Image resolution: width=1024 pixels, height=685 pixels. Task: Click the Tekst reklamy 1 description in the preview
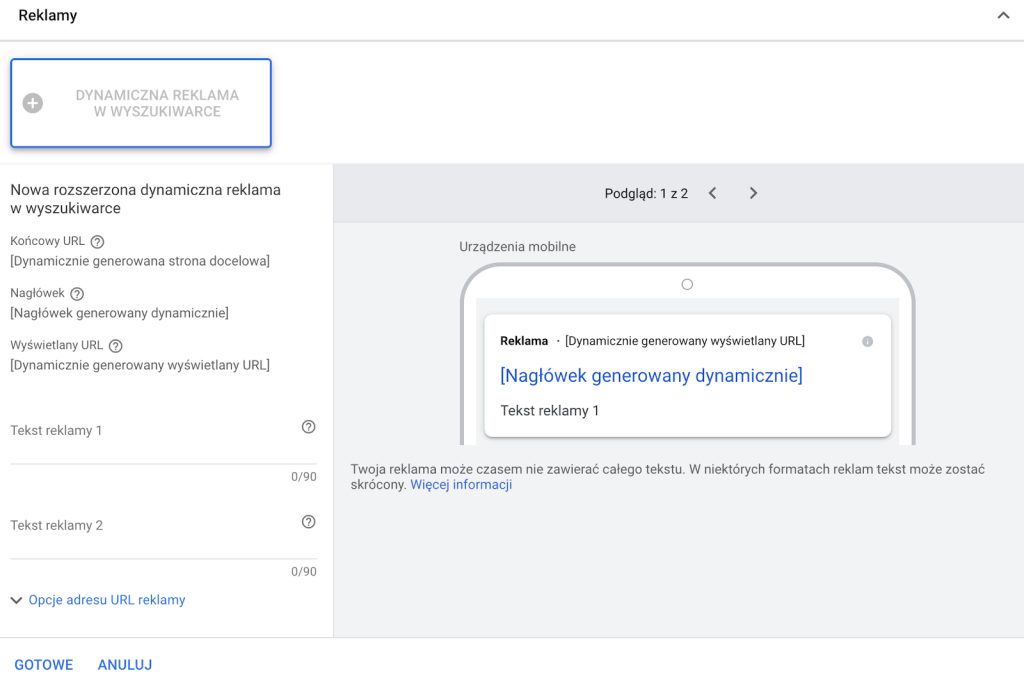(x=550, y=411)
